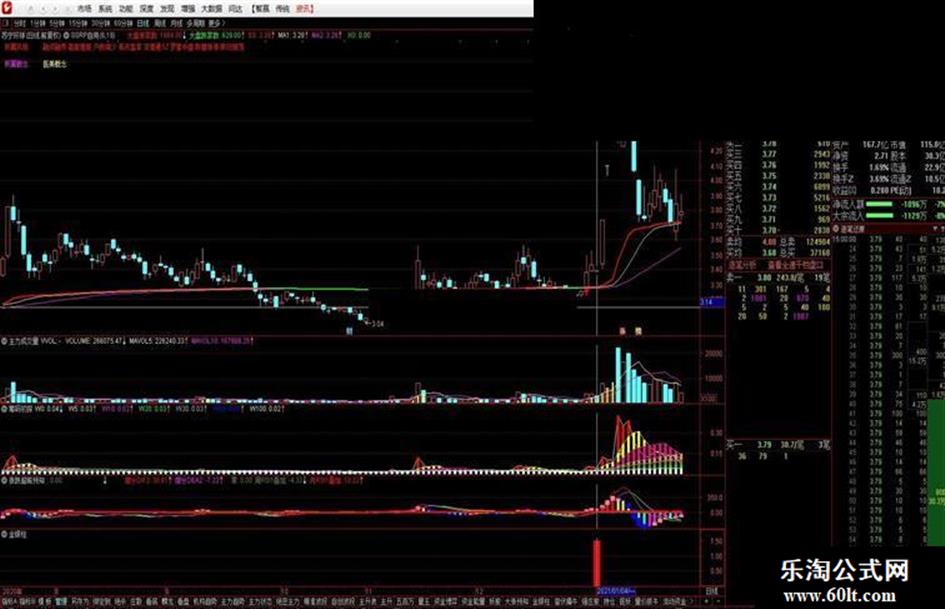The height and width of the screenshot is (609, 945).
Task: Open the 系统 menu
Action: click(105, 9)
